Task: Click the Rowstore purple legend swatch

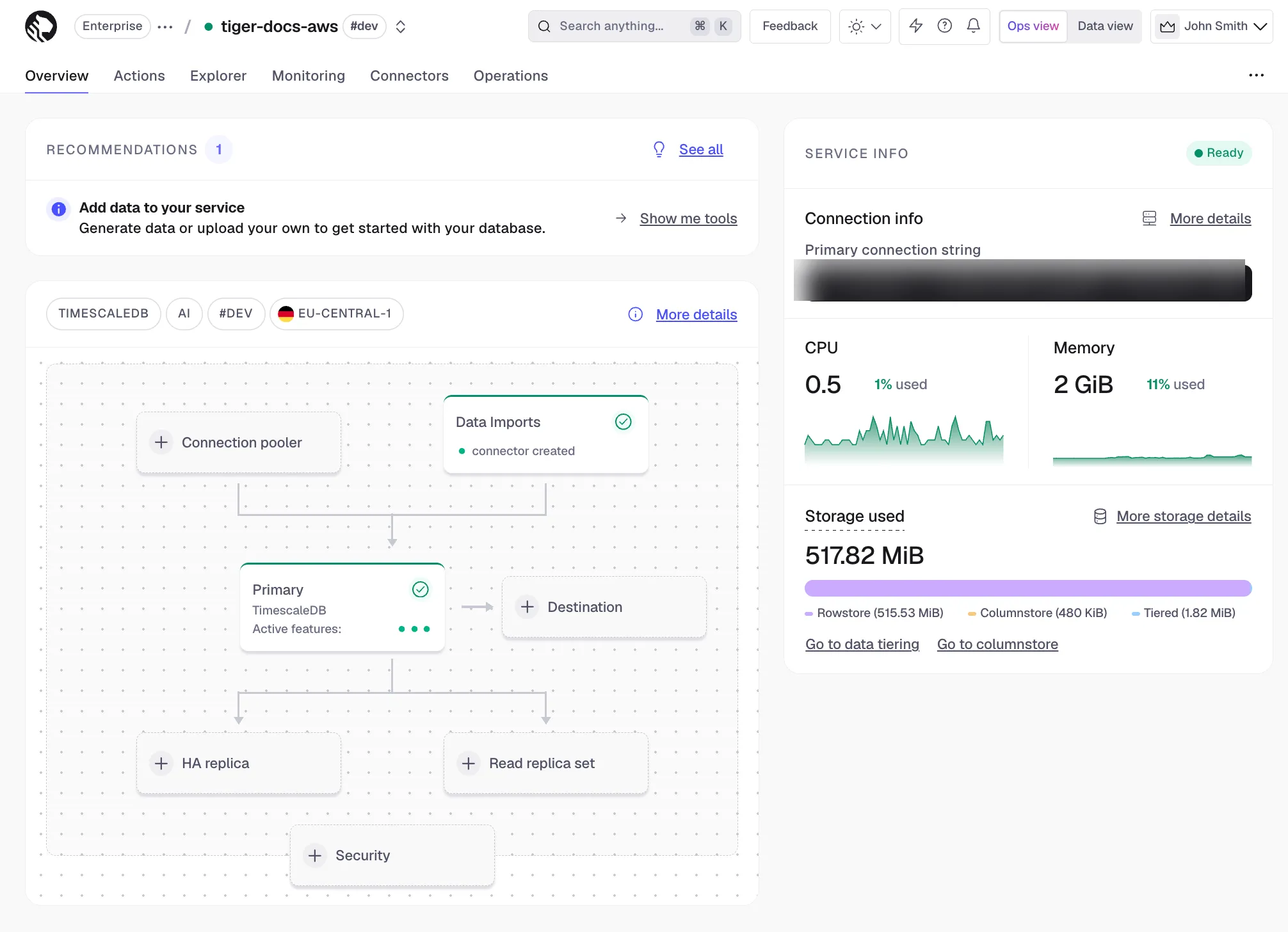Action: coord(809,613)
